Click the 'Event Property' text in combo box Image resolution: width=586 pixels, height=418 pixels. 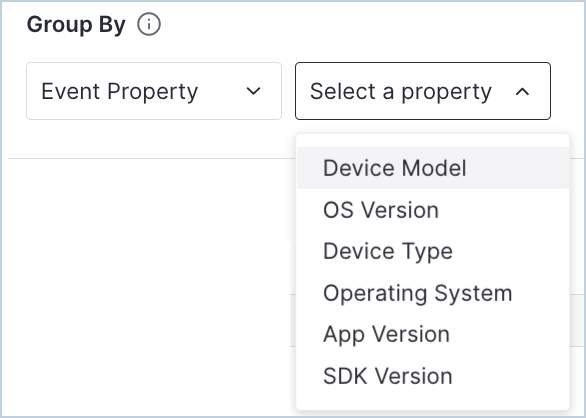(120, 92)
